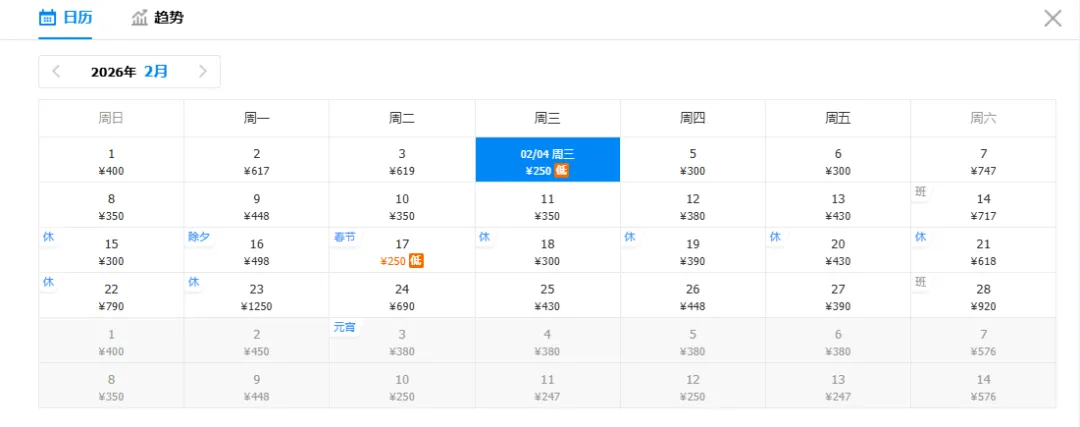Select February 3 priced ¥619
1080x427 pixels.
[x=402, y=160]
